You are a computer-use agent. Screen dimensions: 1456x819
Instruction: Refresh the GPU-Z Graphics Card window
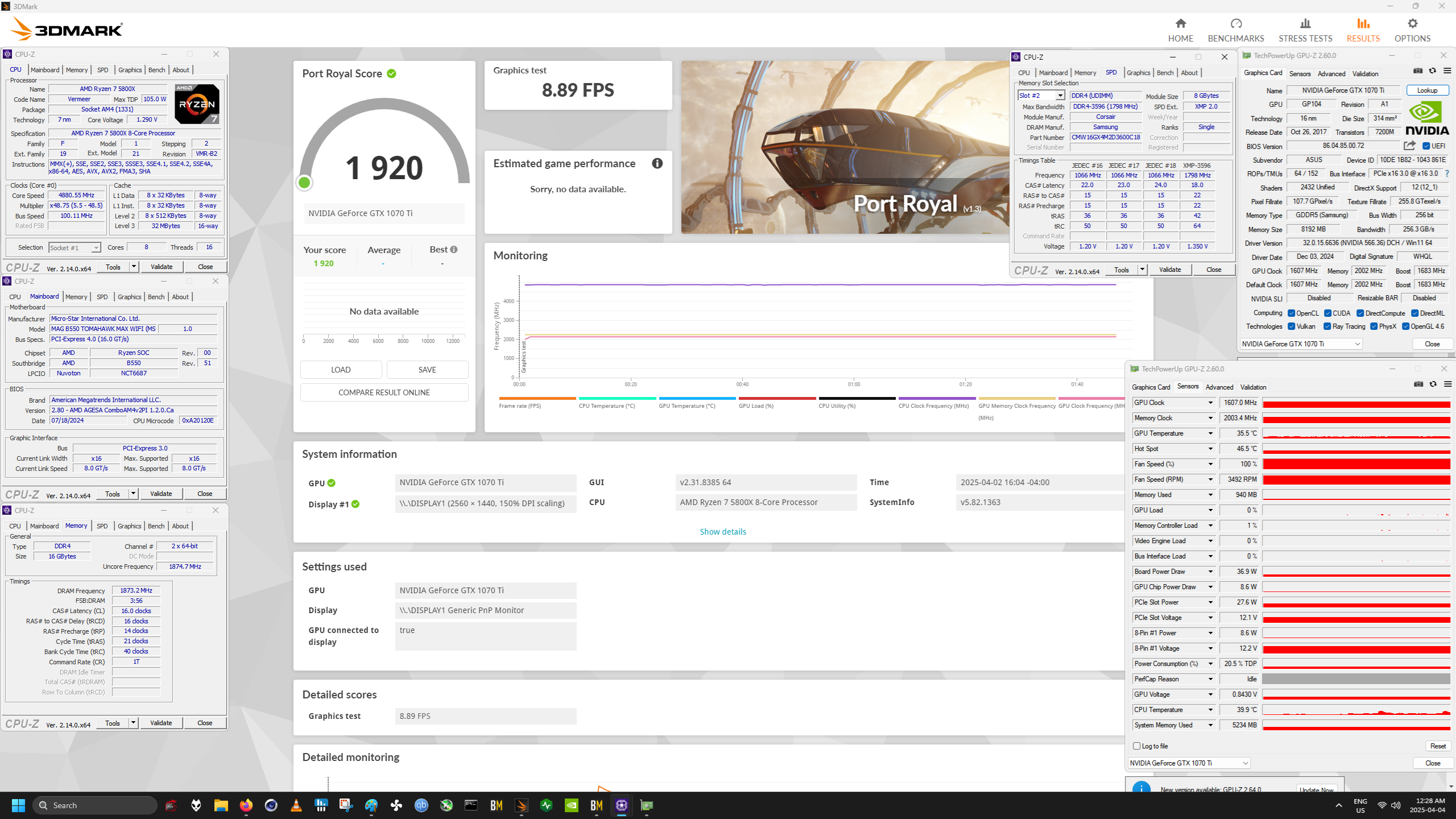tap(1433, 71)
